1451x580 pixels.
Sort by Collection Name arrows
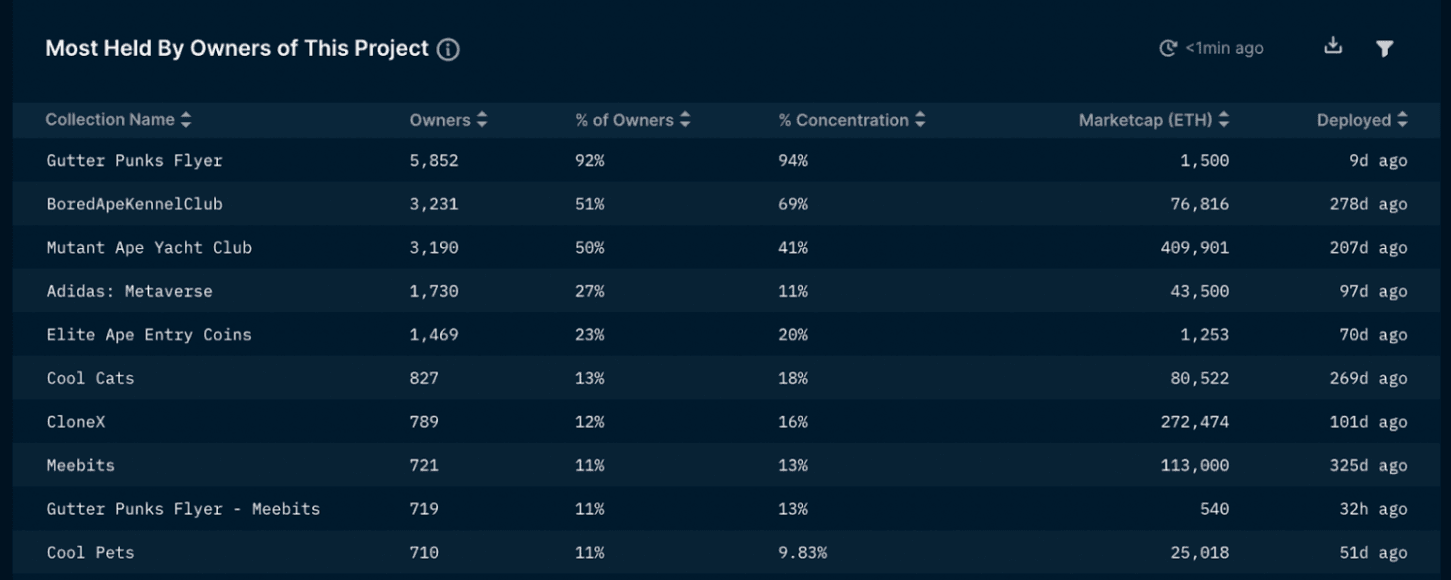click(x=186, y=120)
